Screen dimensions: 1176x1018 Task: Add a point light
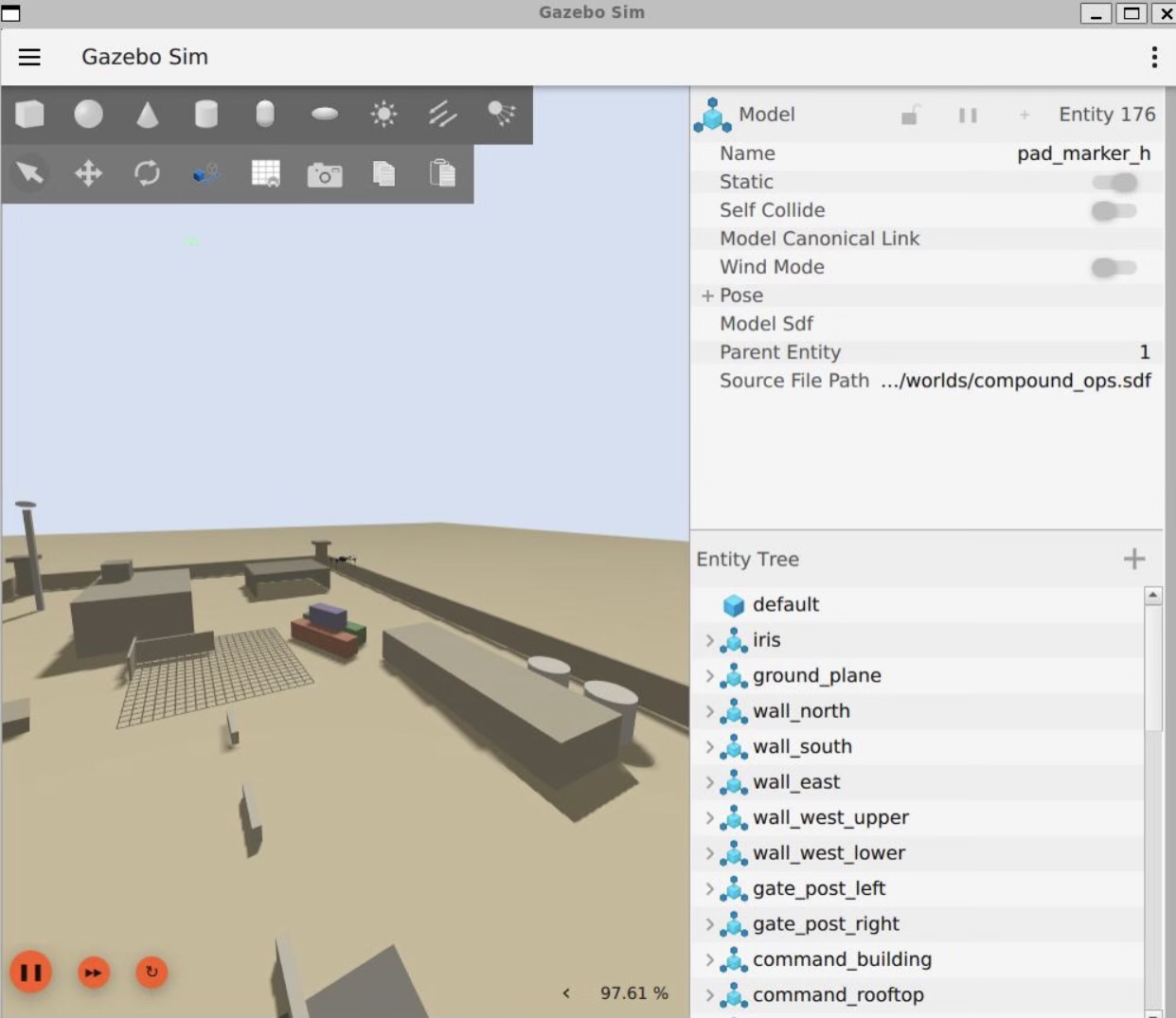(383, 115)
